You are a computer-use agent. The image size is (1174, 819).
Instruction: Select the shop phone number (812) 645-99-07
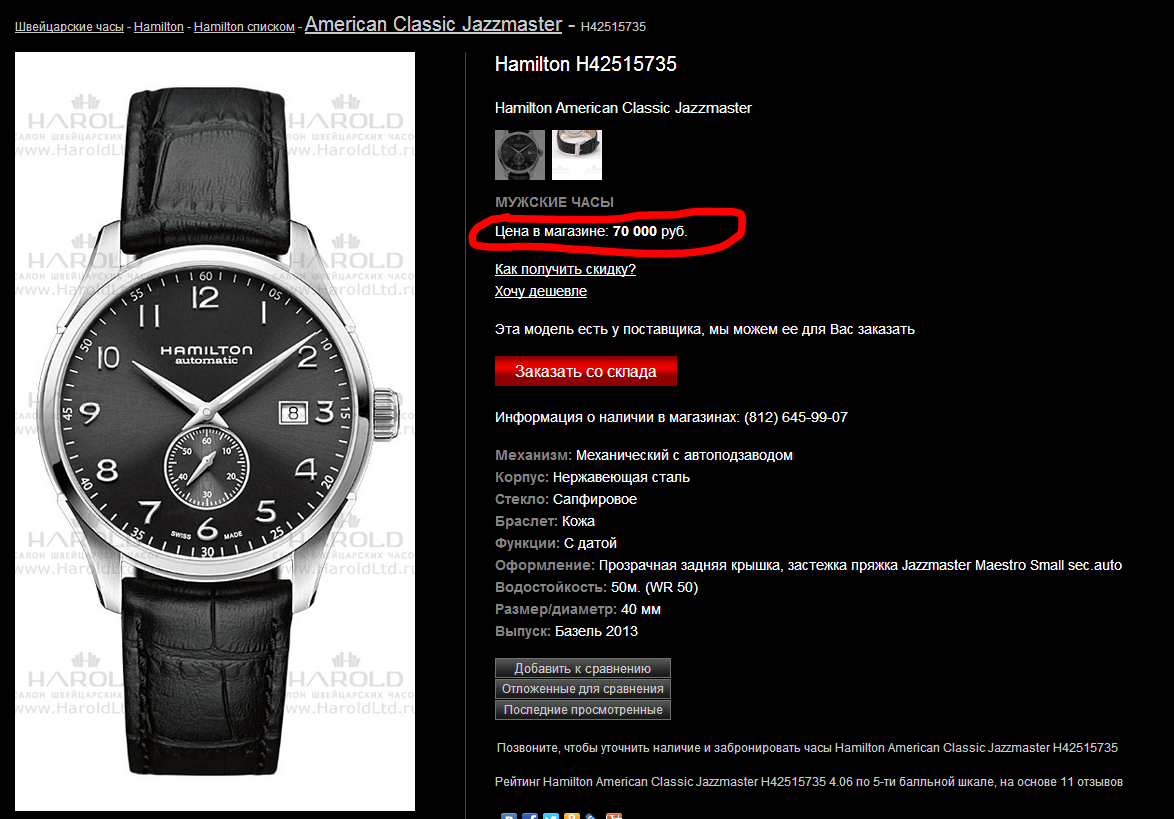796,418
